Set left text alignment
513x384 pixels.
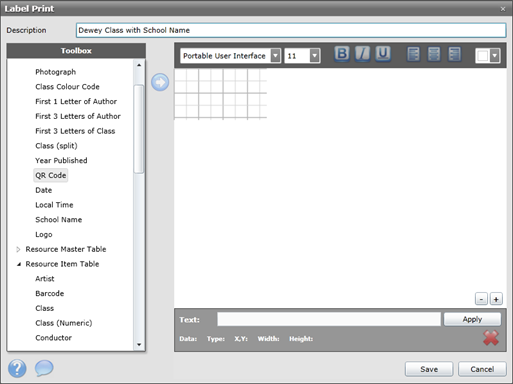(x=413, y=54)
